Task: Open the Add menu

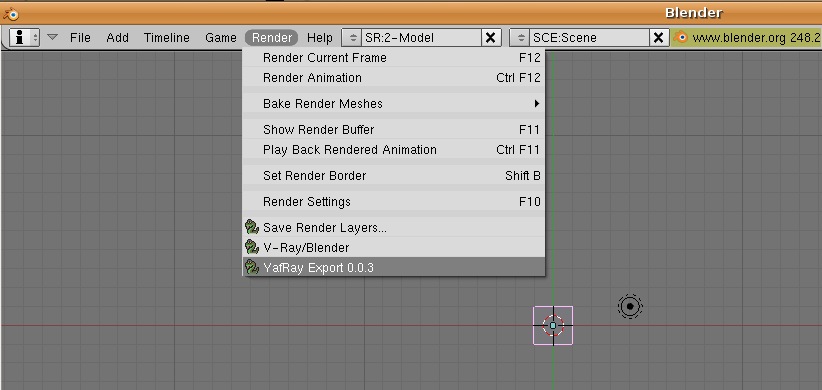Action: 117,38
